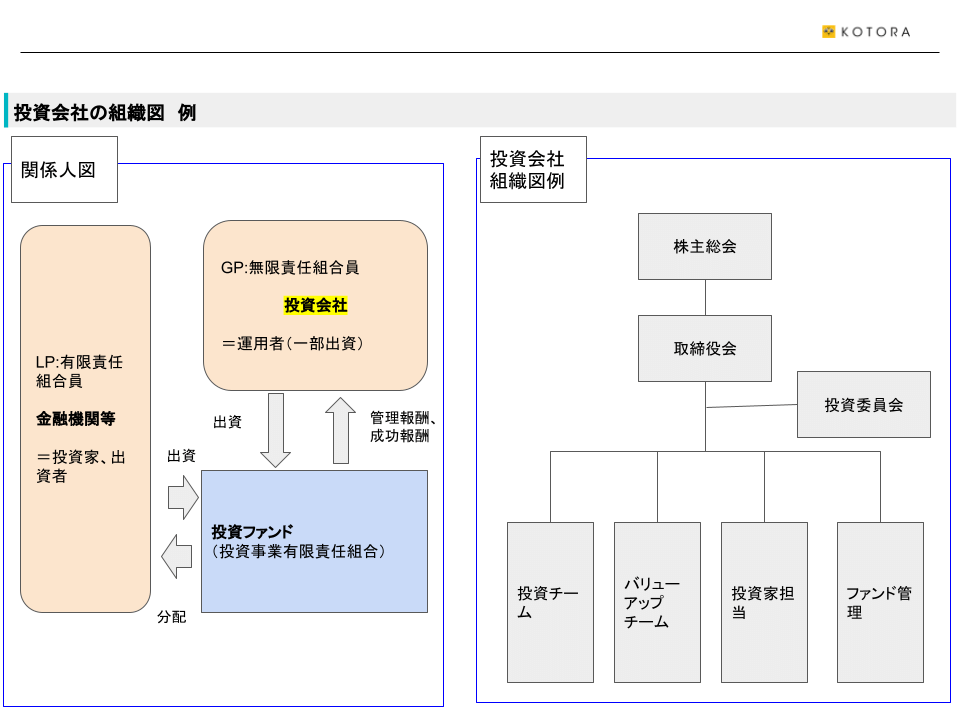This screenshot has height=720, width=960.
Task: Click the 投資委員会 box
Action: click(x=864, y=405)
